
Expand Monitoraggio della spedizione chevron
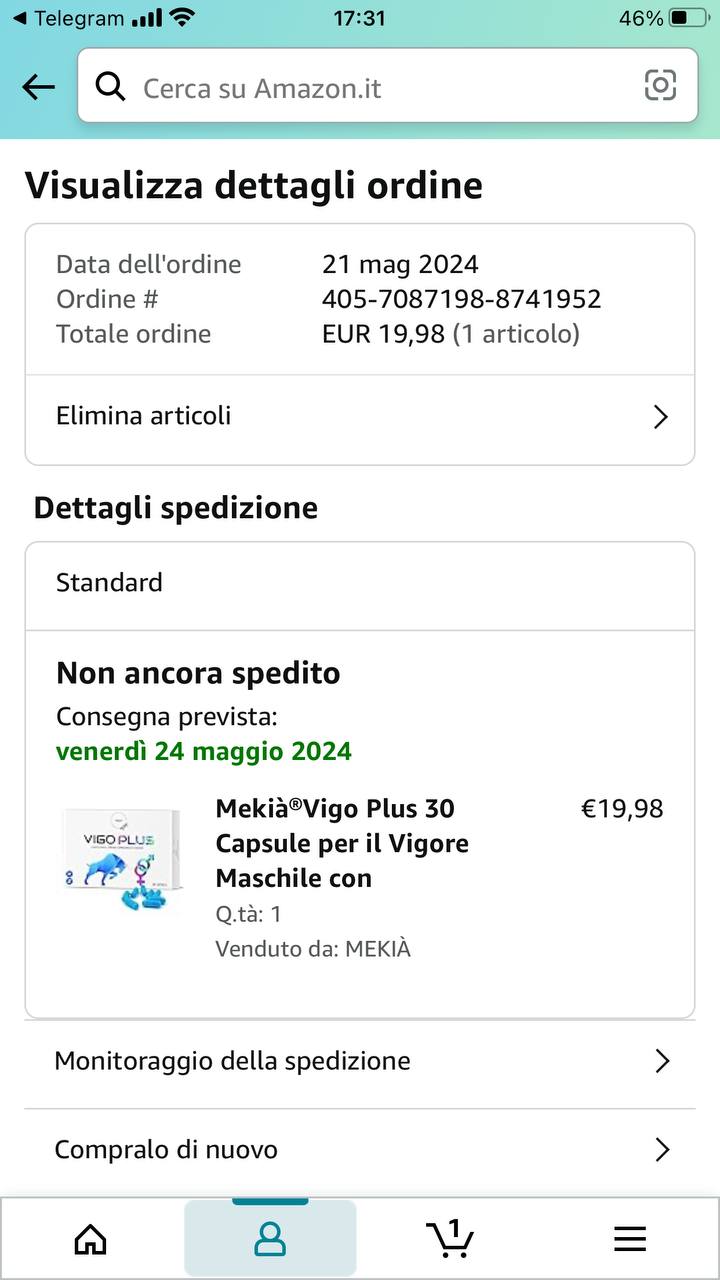tap(661, 1061)
